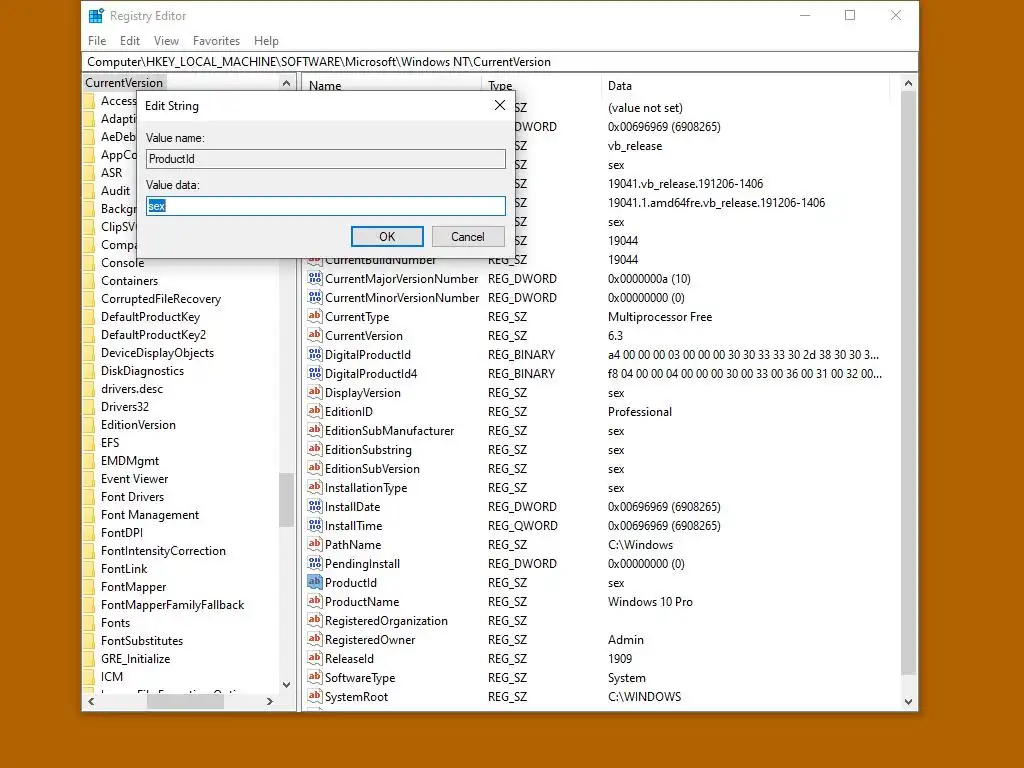The height and width of the screenshot is (768, 1024).
Task: Click the EditionSubVersion string icon
Action: (315, 468)
